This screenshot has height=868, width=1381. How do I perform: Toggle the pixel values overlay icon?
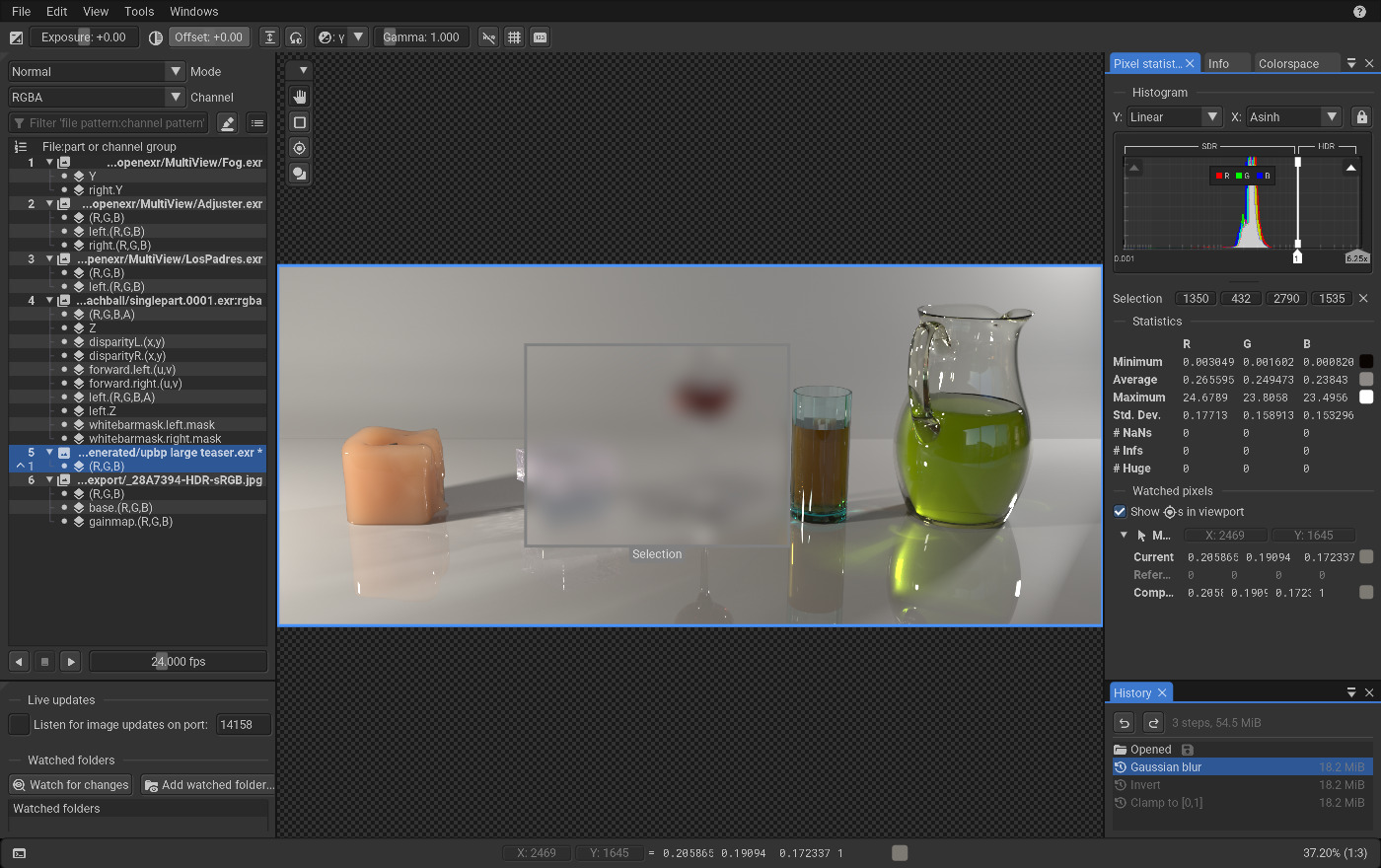(x=540, y=37)
